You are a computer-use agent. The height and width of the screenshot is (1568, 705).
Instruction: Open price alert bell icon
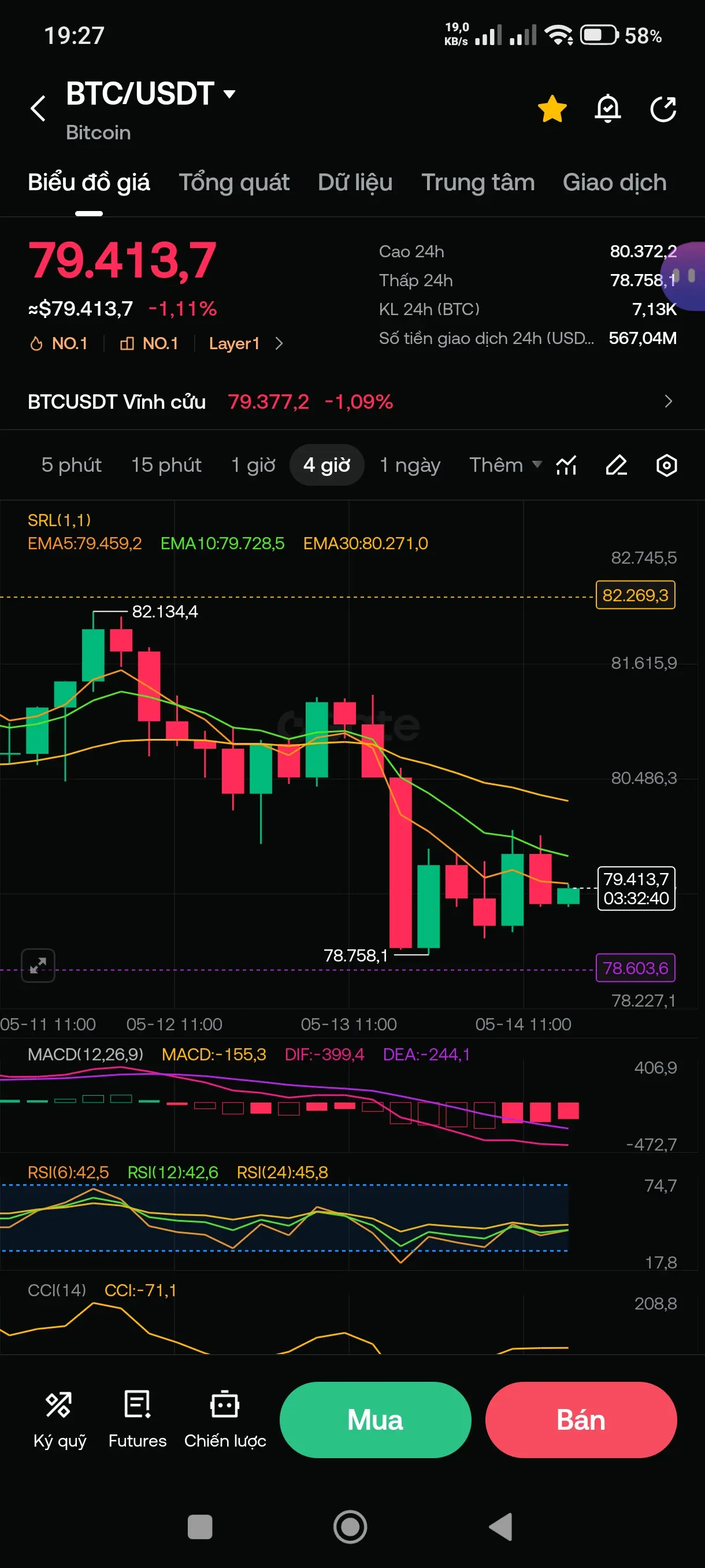pyautogui.click(x=608, y=109)
